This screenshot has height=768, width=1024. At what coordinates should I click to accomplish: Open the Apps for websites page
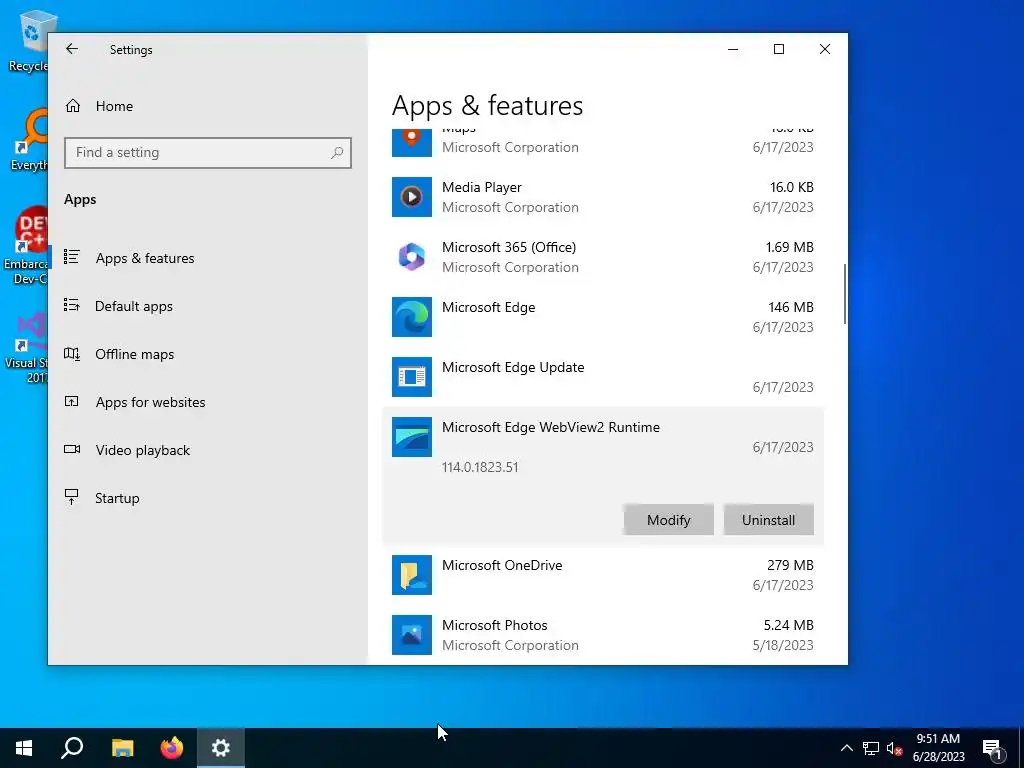pos(150,402)
